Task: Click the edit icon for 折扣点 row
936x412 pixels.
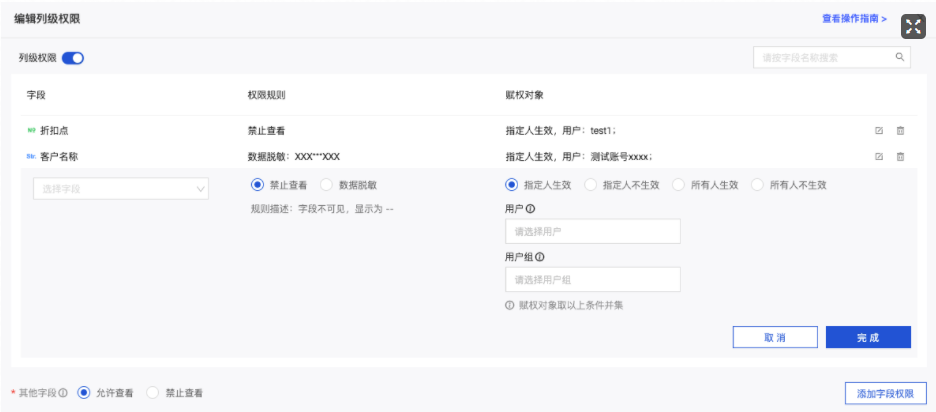Action: point(879,130)
